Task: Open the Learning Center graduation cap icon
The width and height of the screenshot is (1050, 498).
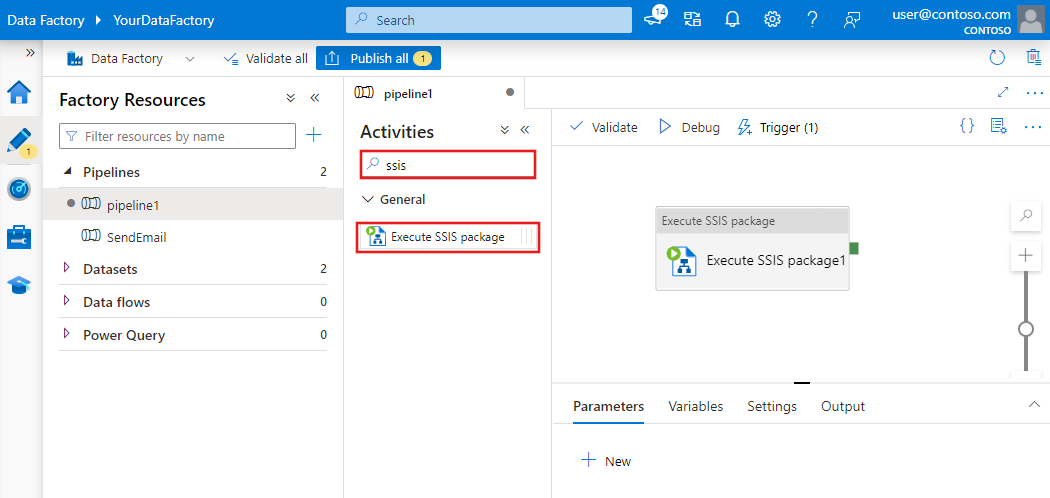Action: 19,285
